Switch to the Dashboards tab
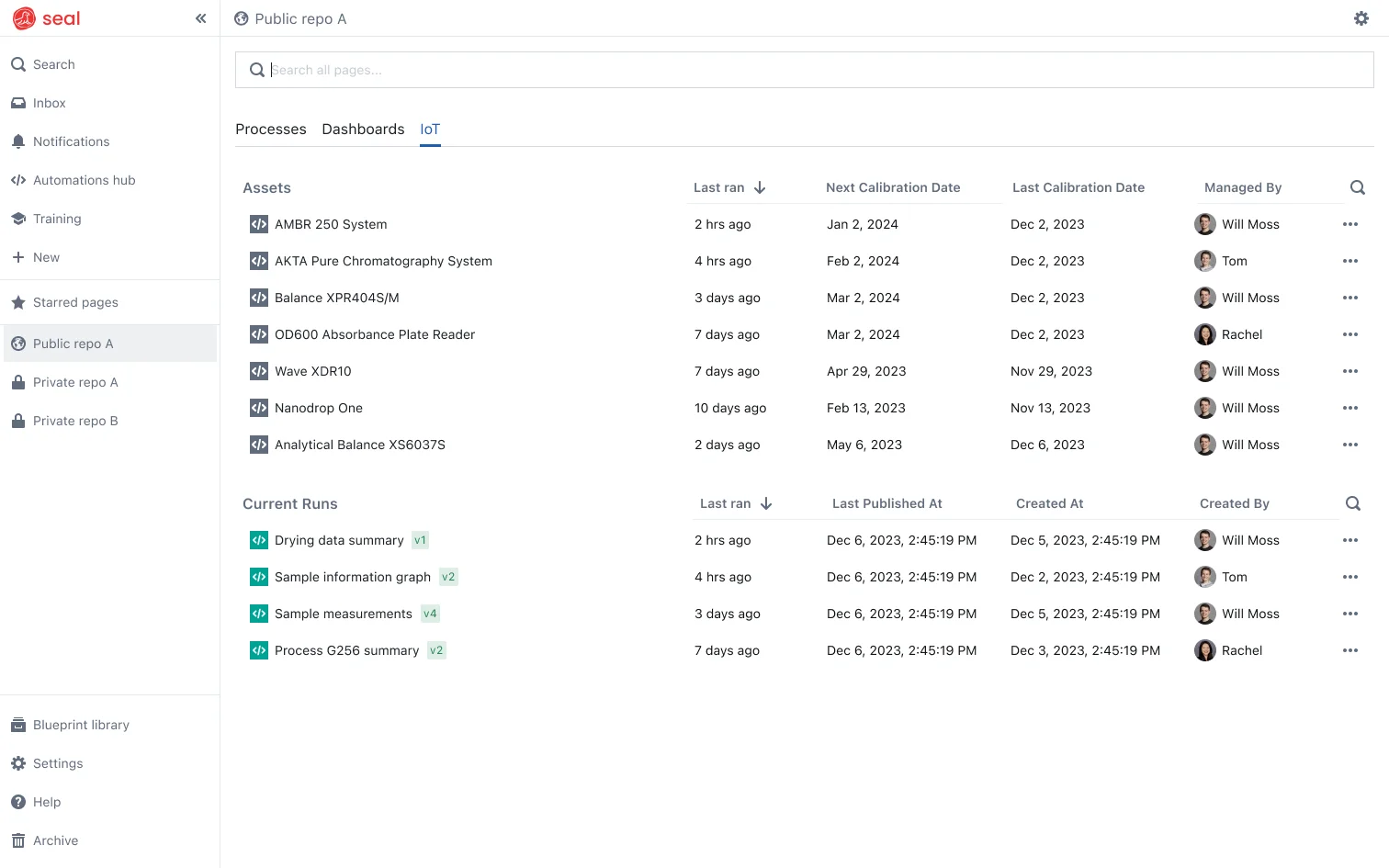The image size is (1389, 868). 363,130
